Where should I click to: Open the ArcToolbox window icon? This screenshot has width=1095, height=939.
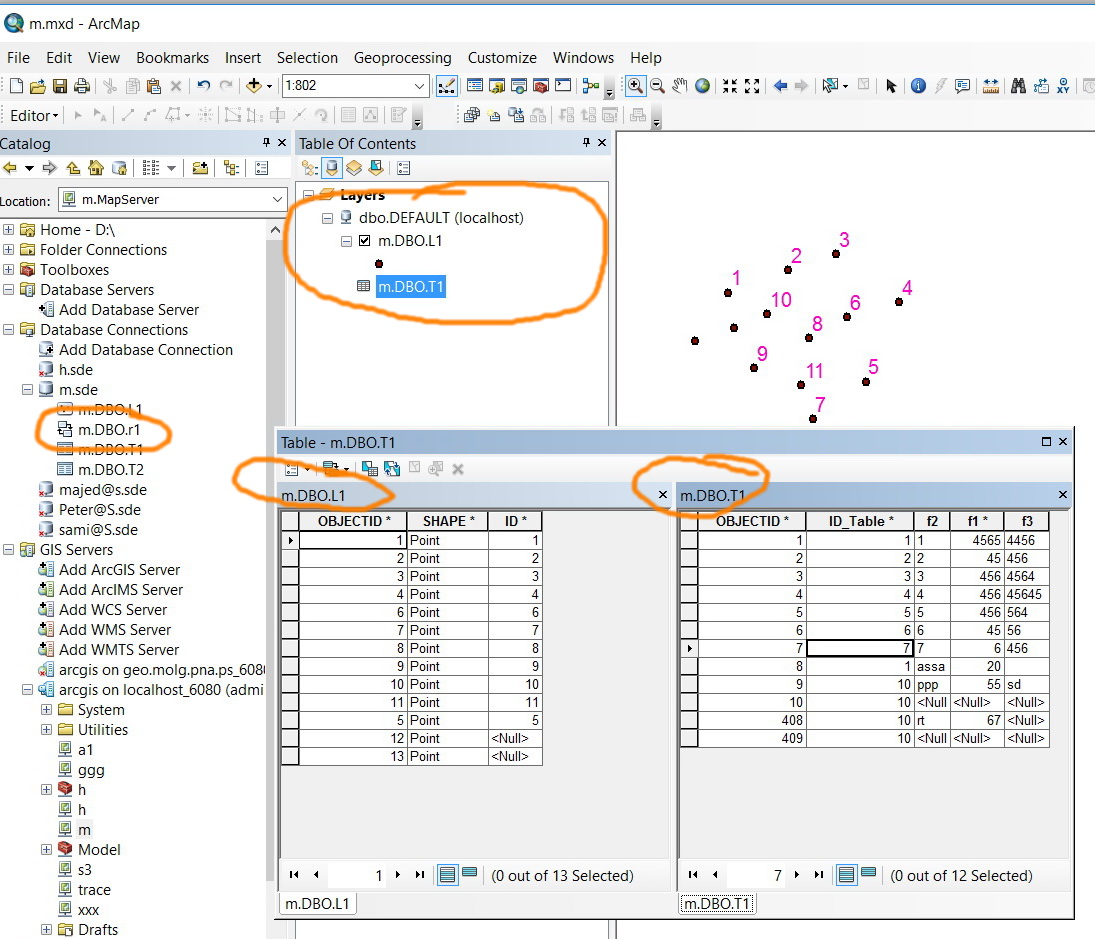coord(541,86)
